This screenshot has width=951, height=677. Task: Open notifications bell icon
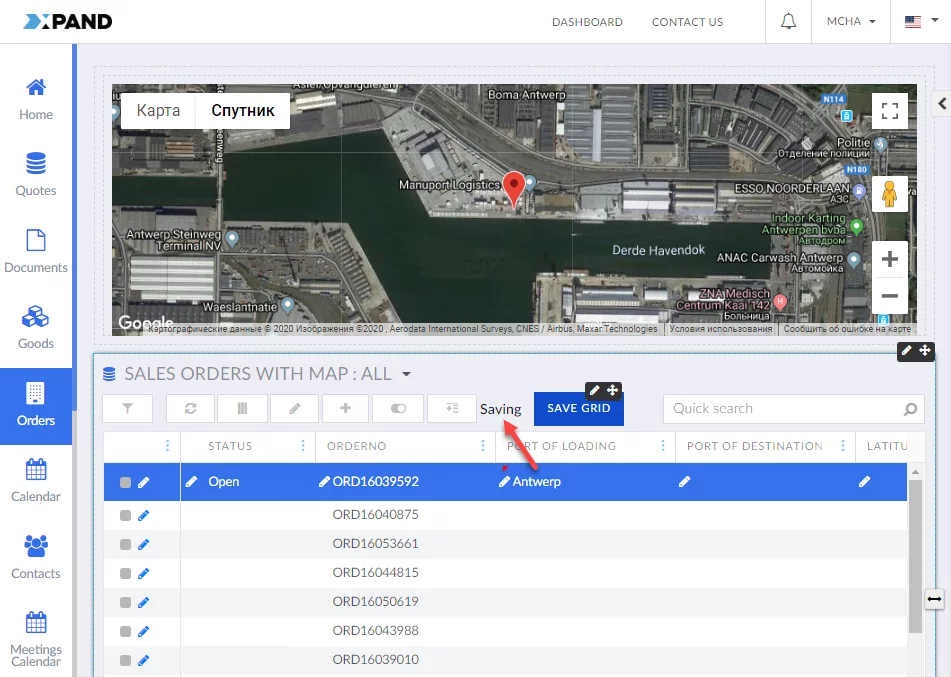tap(789, 22)
